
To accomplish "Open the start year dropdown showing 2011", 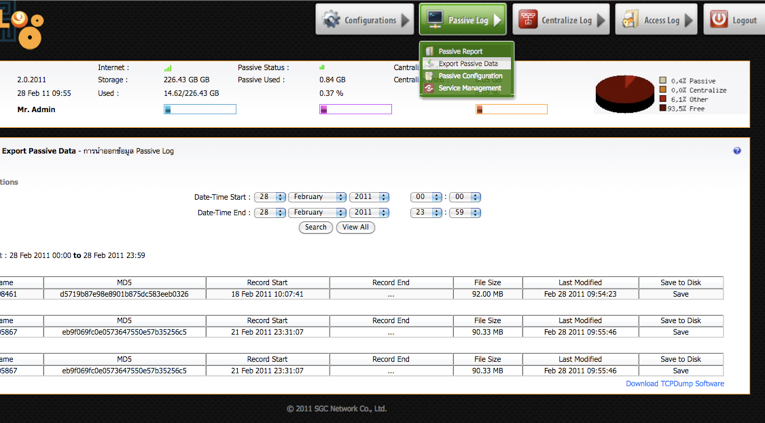I will tap(369, 197).
